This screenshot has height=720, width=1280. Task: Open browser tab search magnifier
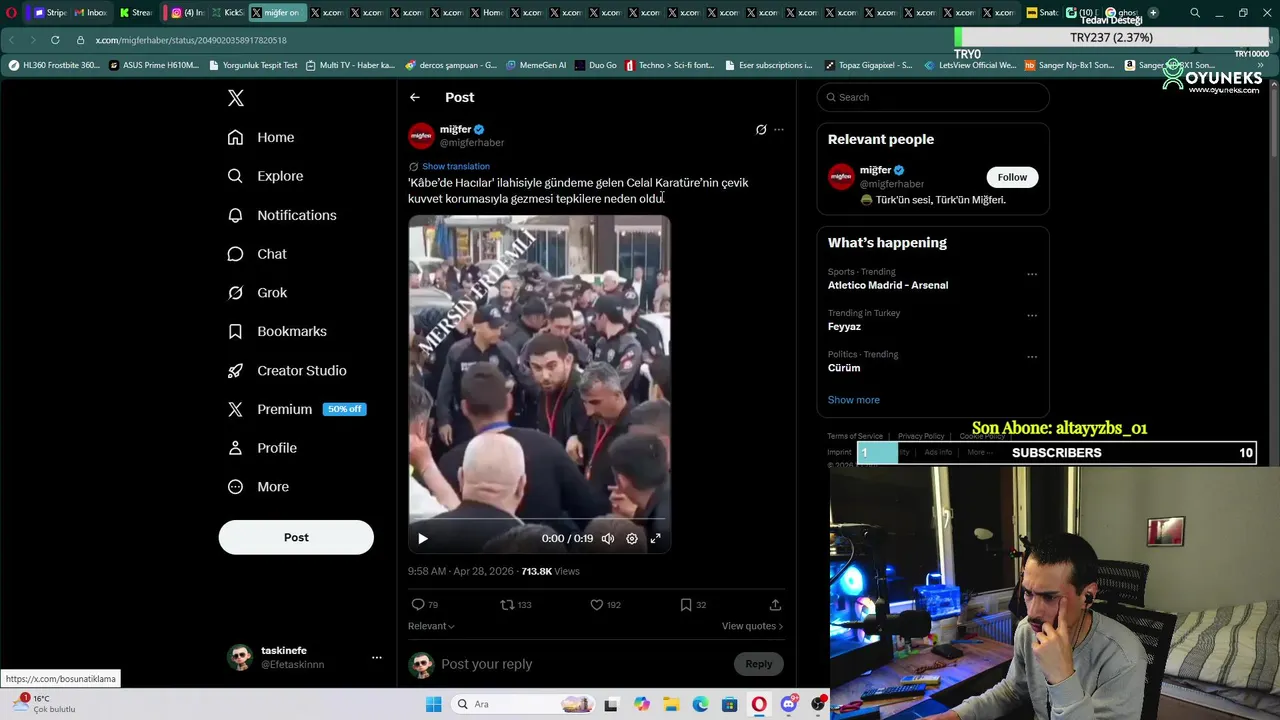click(x=1195, y=13)
